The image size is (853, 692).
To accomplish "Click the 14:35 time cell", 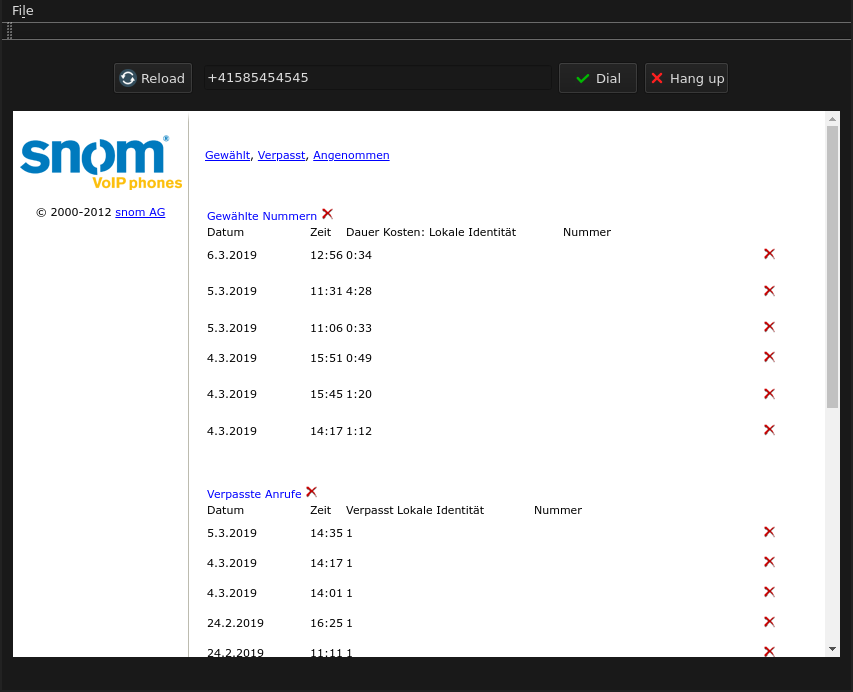I will (x=326, y=533).
